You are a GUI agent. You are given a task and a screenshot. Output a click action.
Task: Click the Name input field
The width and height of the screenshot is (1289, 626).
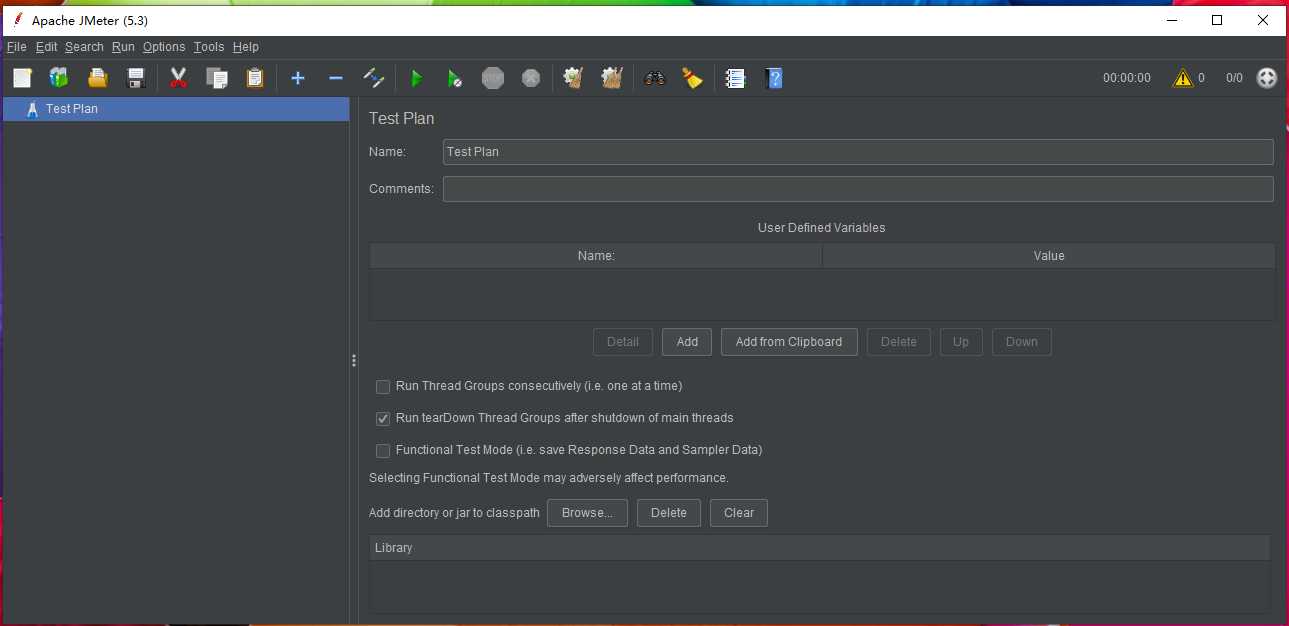point(858,152)
